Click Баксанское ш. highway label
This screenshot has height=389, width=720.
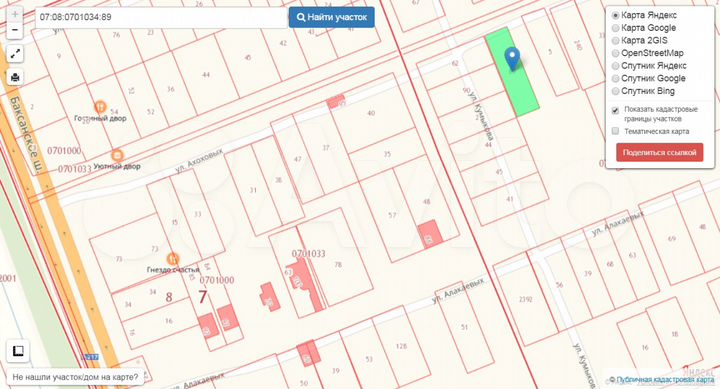click(25, 135)
